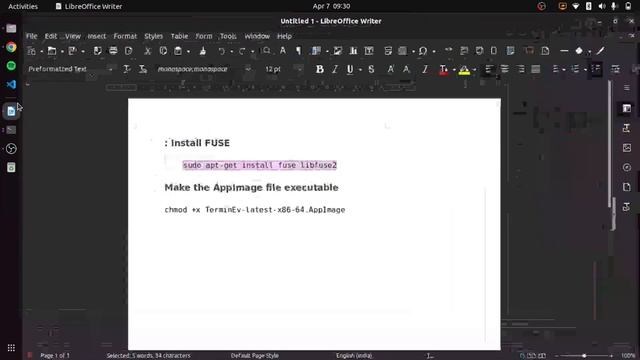Click the font name field
This screenshot has height=360, width=640.
click(200, 69)
